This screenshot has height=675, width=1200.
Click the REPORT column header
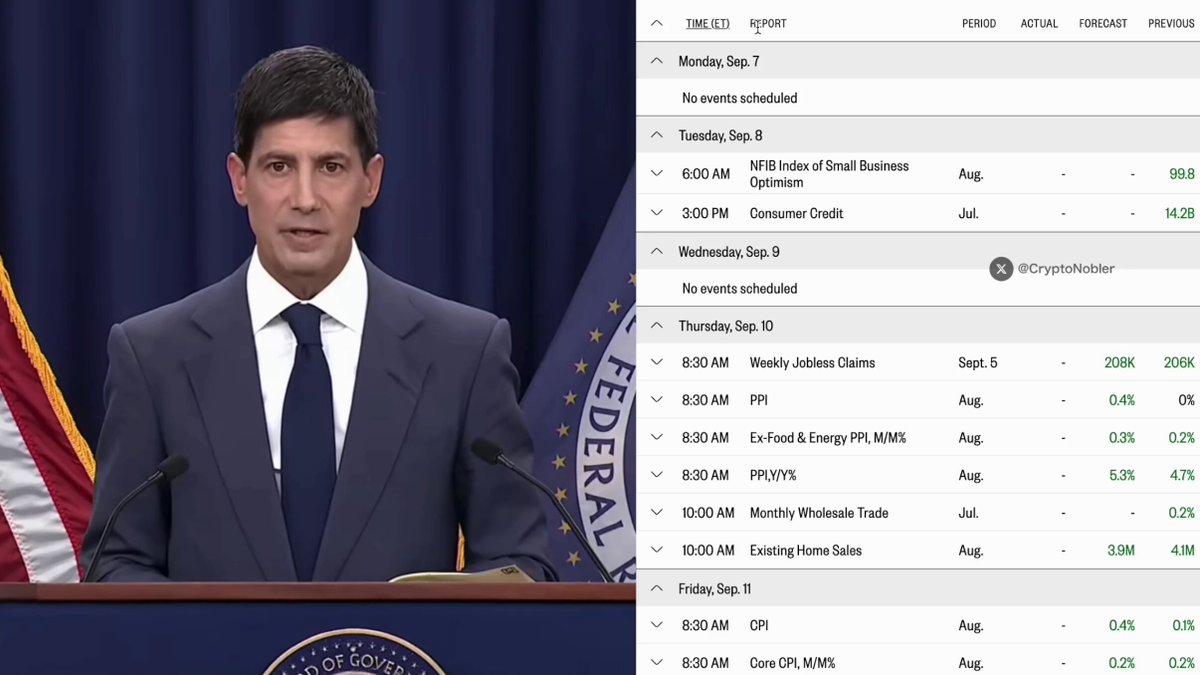[x=768, y=23]
